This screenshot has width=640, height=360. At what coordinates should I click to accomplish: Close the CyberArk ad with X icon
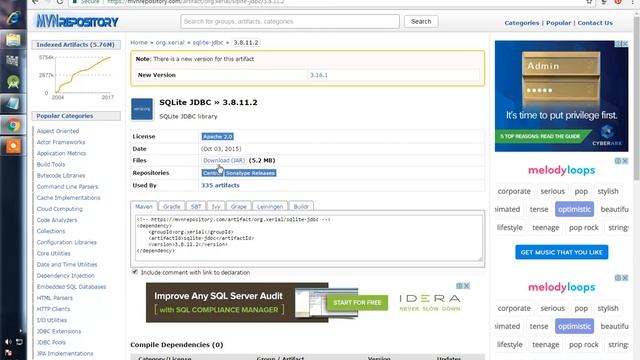coord(625,44)
